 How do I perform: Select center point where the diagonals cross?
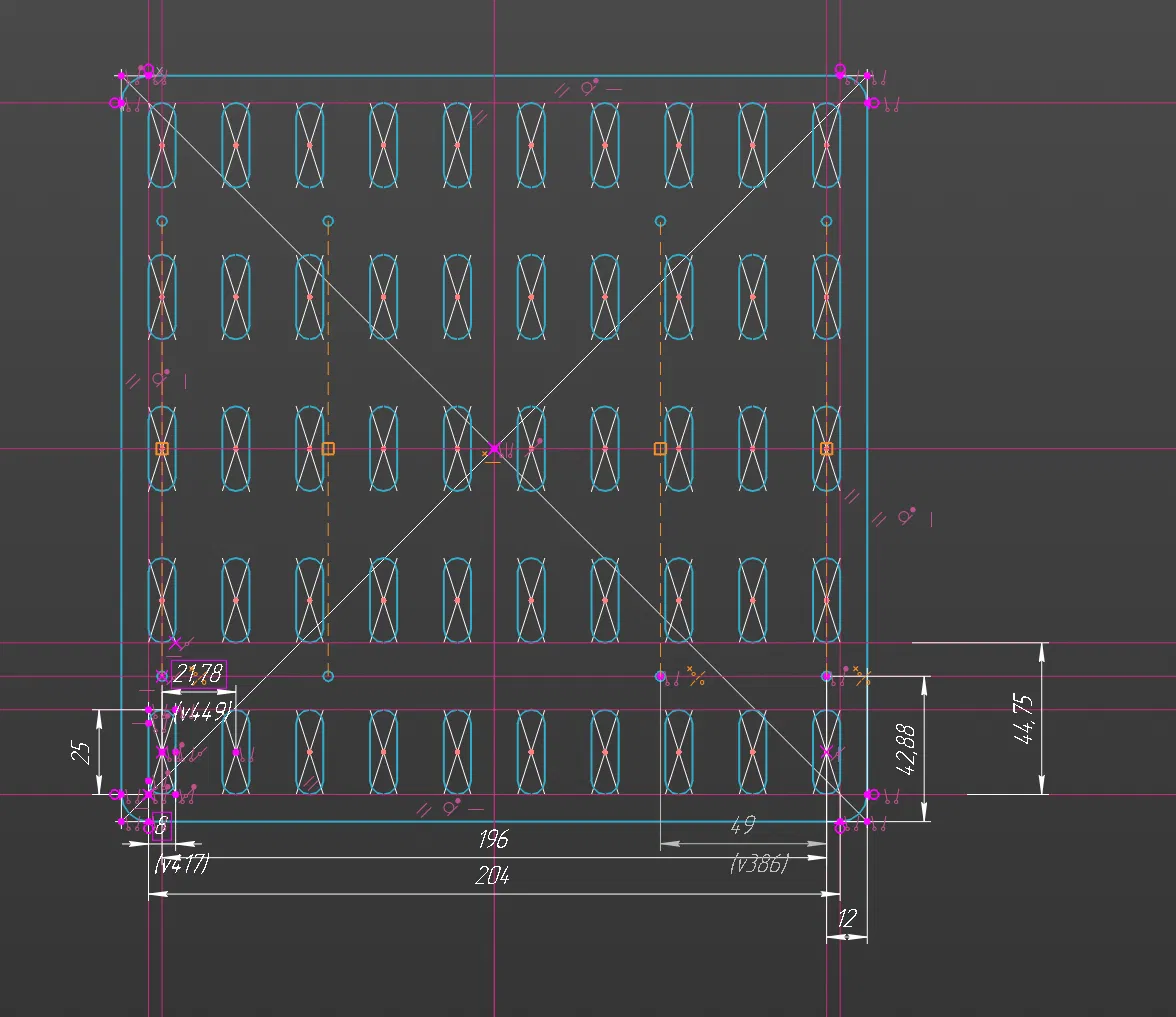(494, 448)
